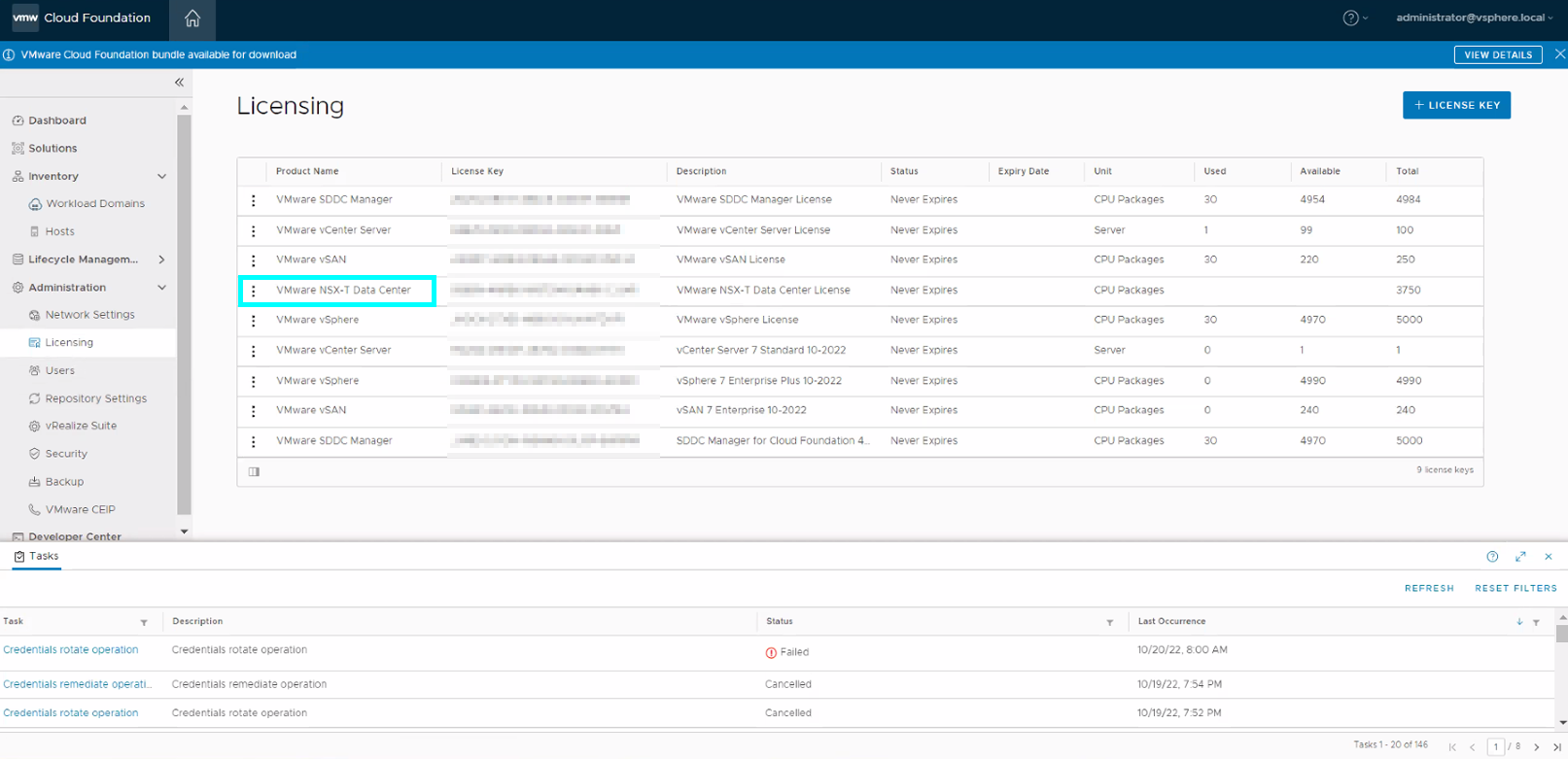Open Tasks panel help icon

tap(1492, 557)
